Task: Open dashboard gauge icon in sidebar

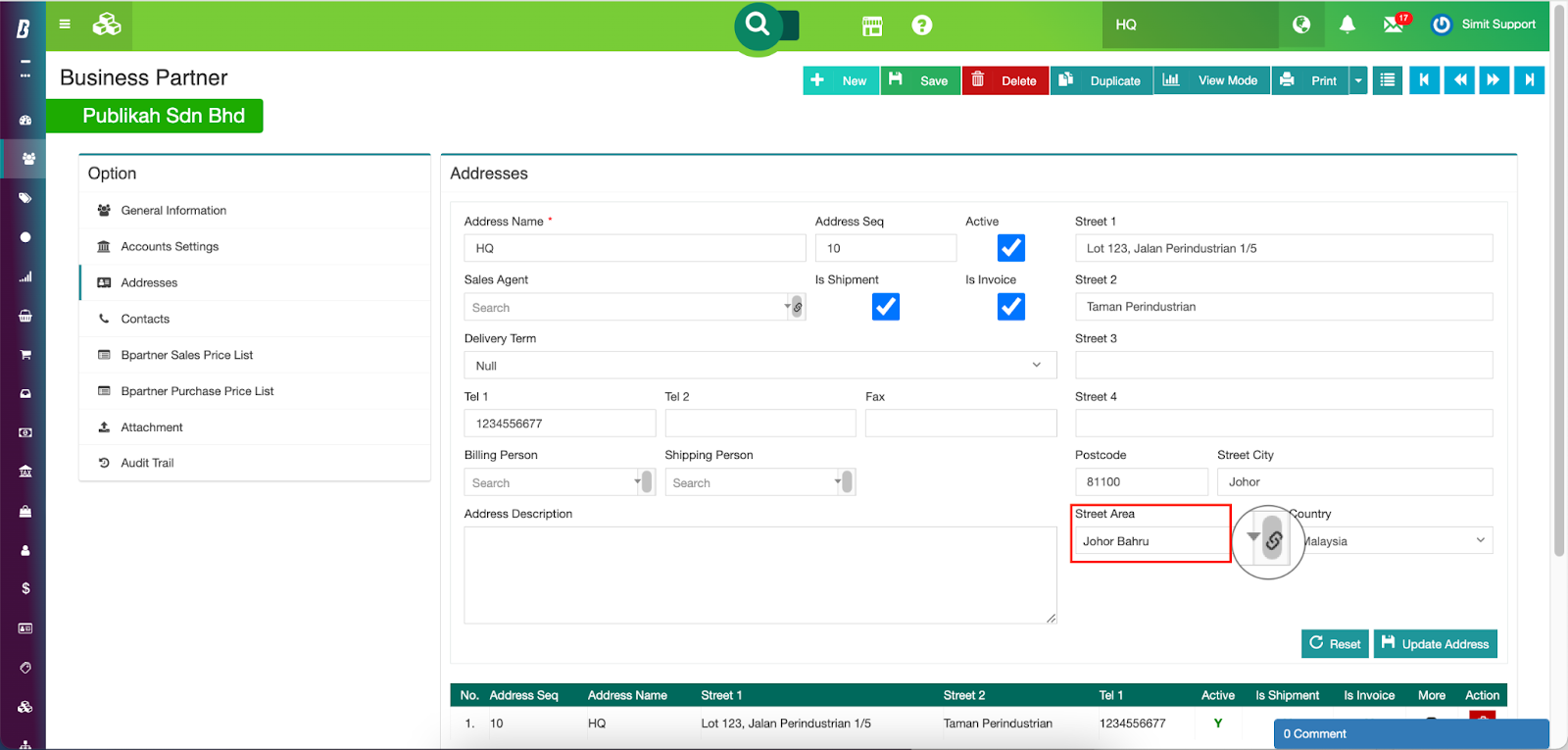Action: click(25, 120)
